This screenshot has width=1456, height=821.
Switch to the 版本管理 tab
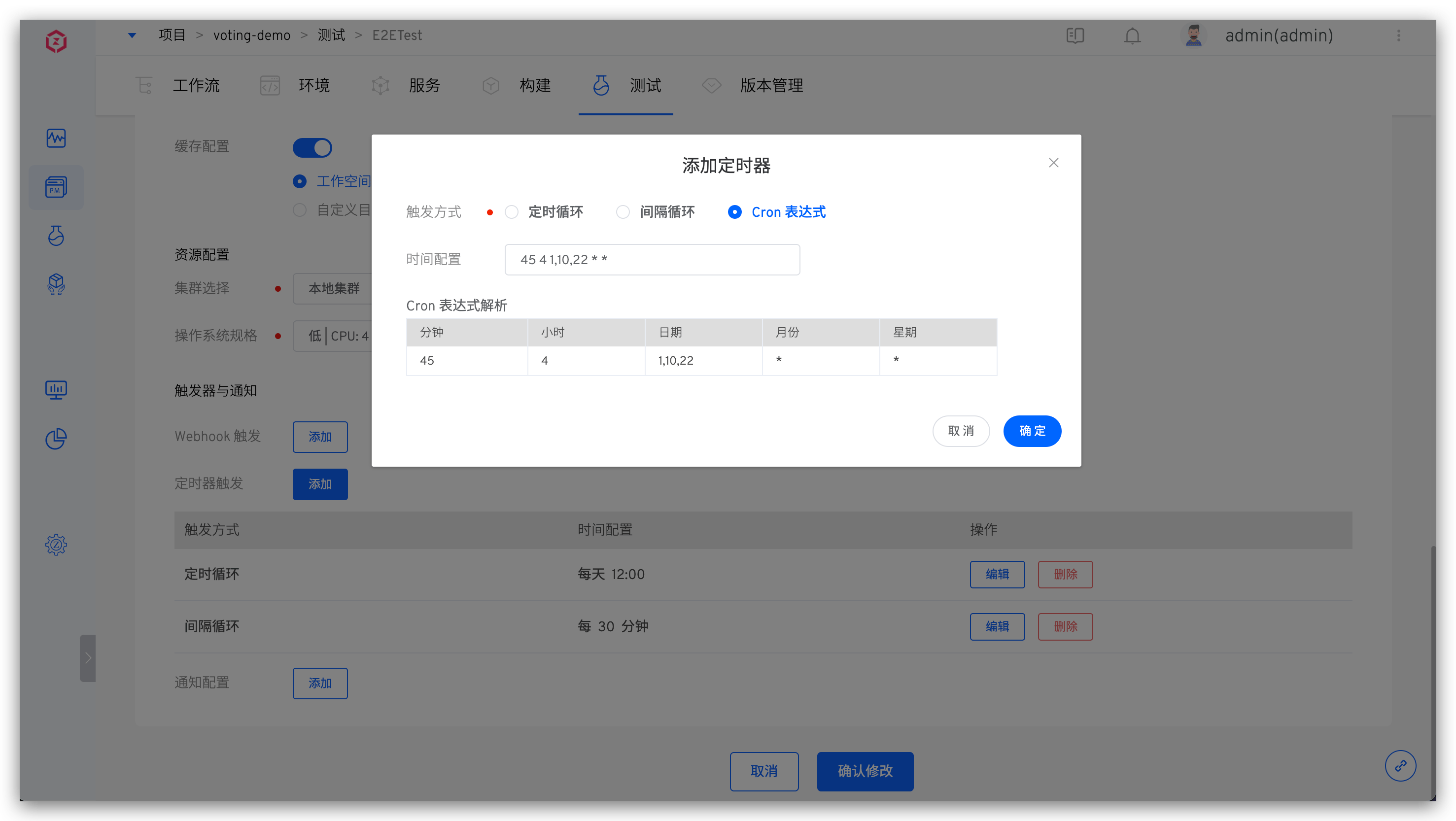[771, 85]
